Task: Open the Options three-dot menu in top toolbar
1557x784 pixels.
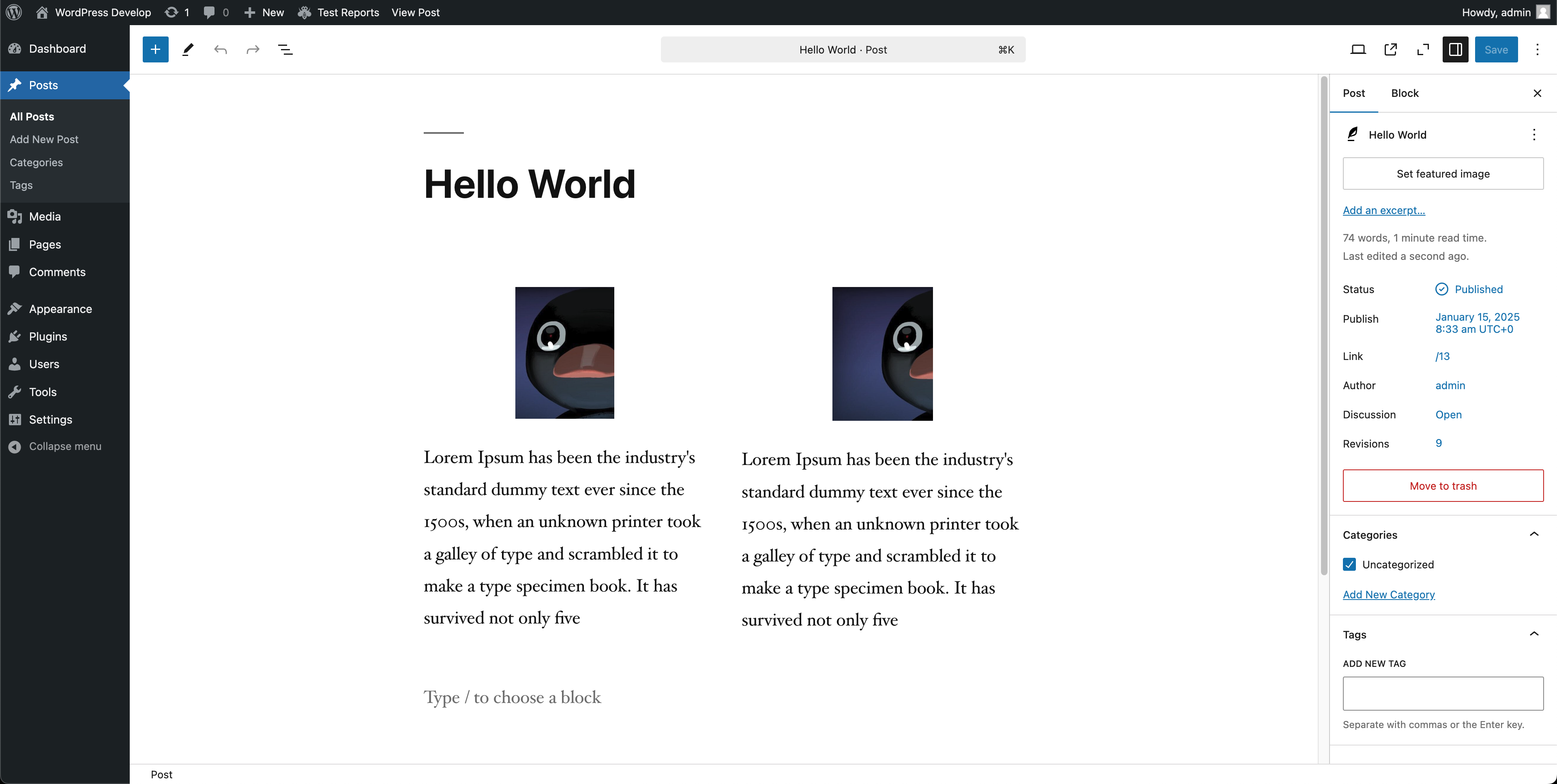Action: click(1537, 49)
